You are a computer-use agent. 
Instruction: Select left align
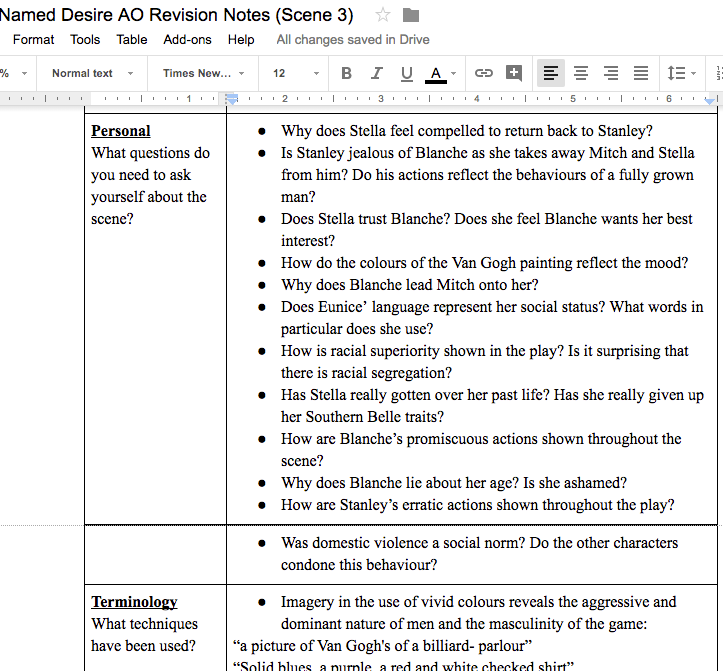tap(551, 73)
